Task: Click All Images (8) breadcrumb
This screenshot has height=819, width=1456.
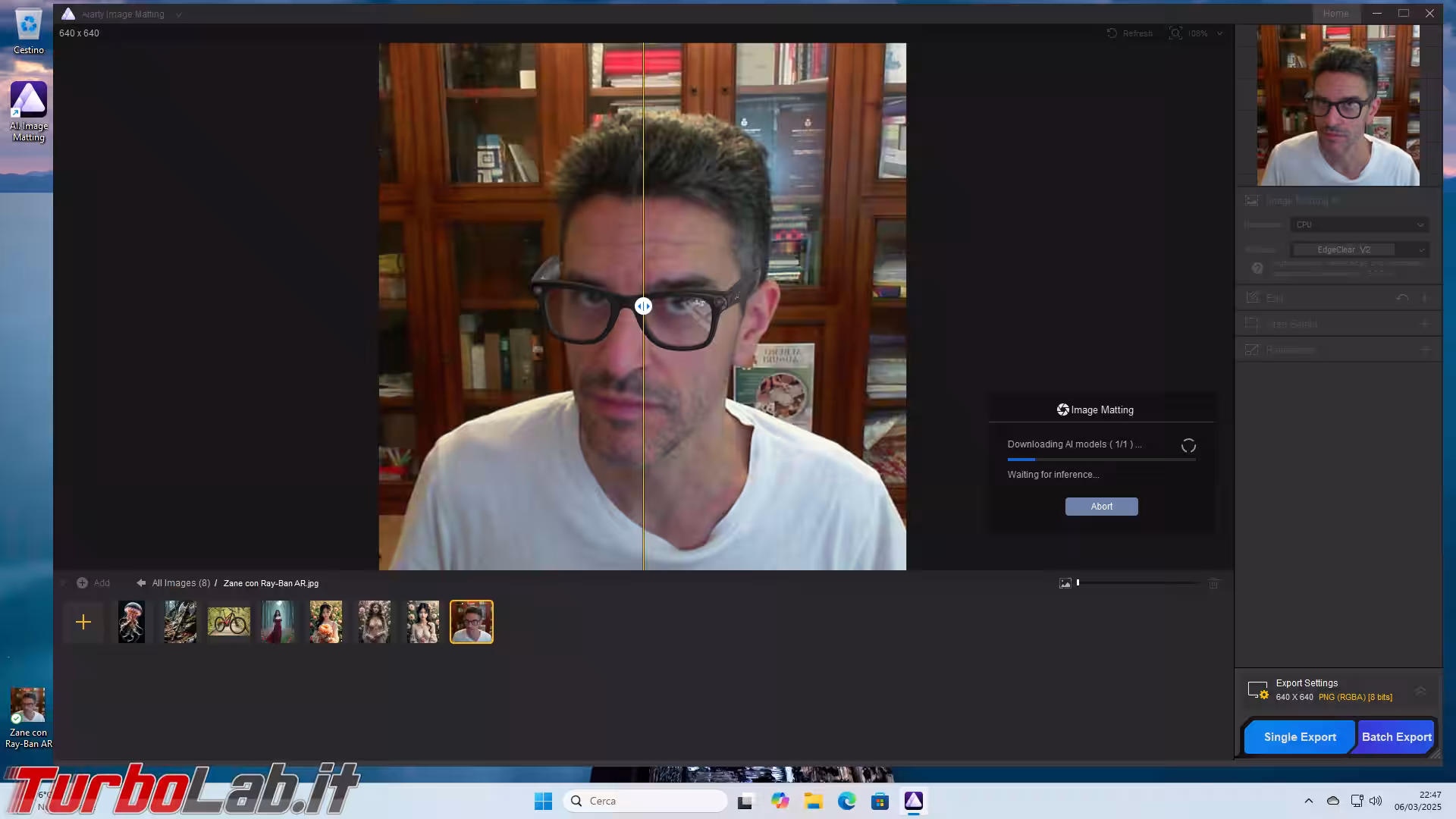Action: coord(180,583)
